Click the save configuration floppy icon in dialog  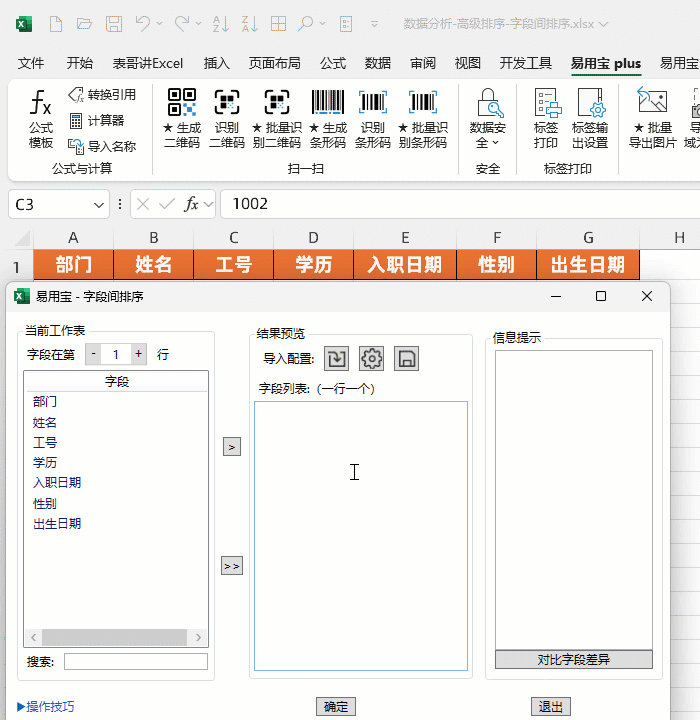pos(406,358)
